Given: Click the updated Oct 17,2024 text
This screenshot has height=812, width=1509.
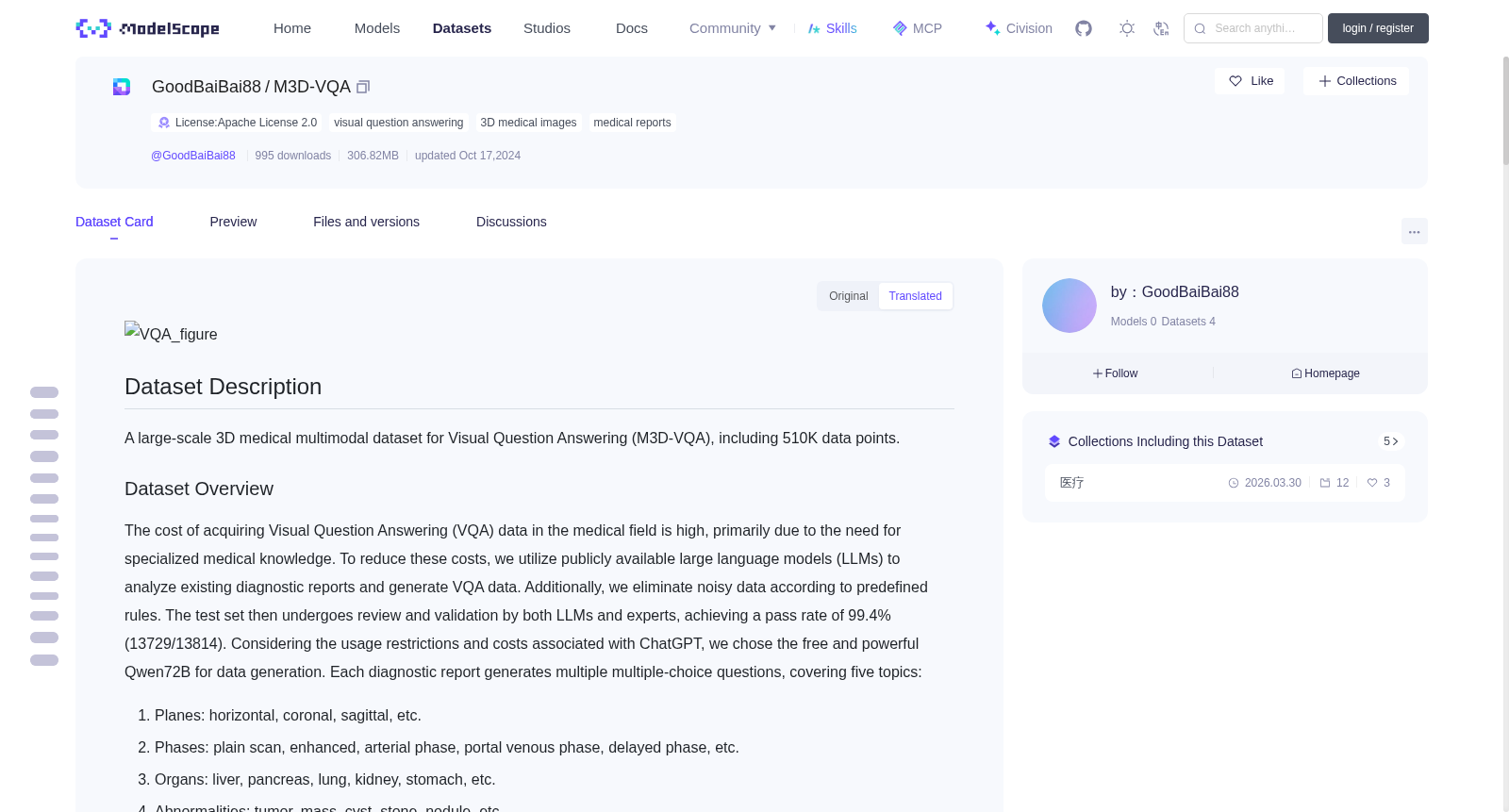Looking at the screenshot, I should click(x=468, y=156).
